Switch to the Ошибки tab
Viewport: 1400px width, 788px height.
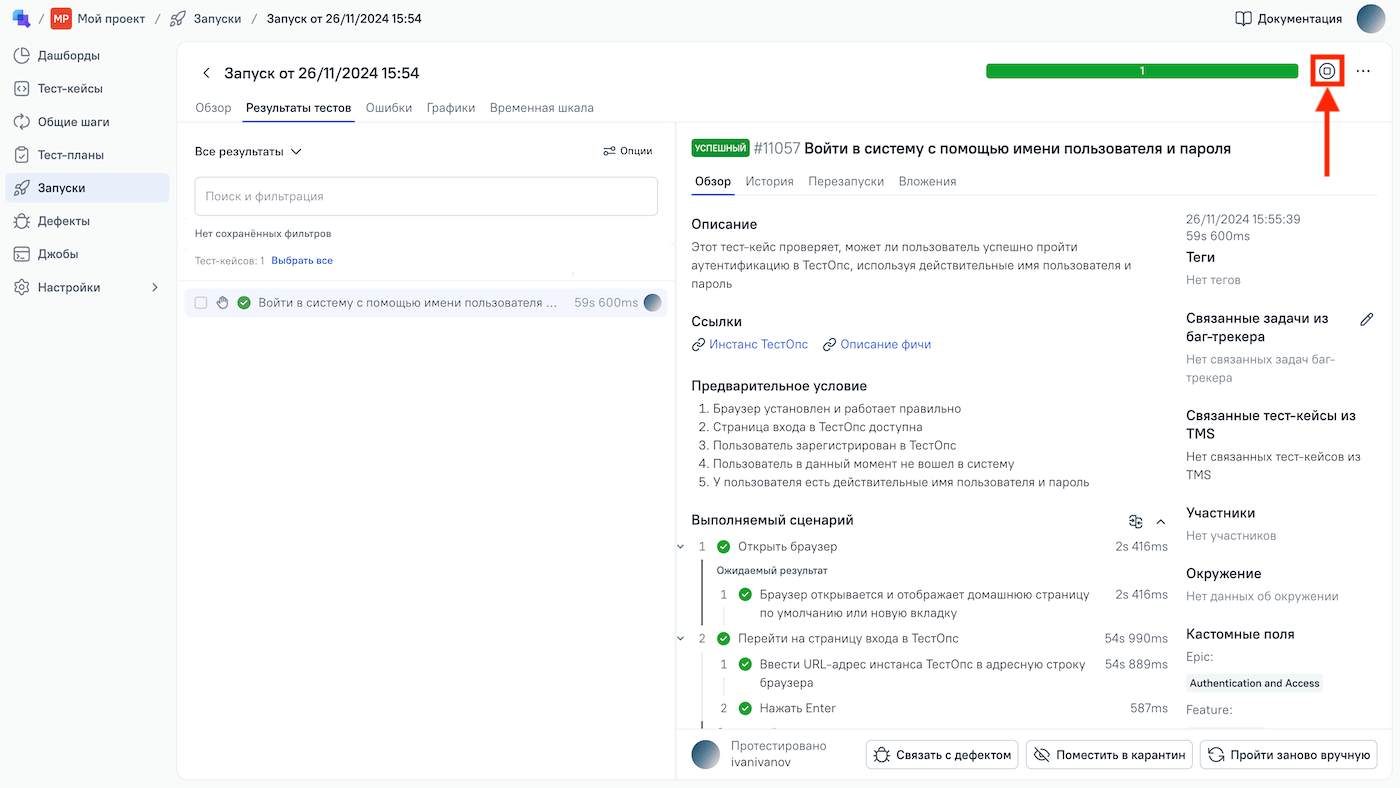pos(389,108)
